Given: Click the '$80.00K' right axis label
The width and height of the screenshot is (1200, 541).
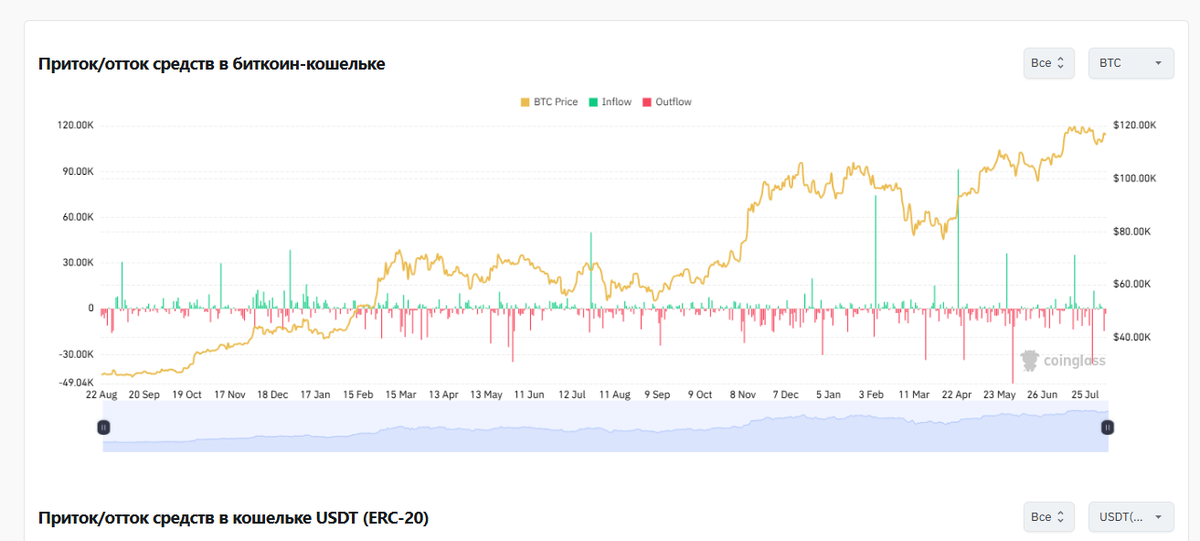Looking at the screenshot, I should coord(1132,231).
